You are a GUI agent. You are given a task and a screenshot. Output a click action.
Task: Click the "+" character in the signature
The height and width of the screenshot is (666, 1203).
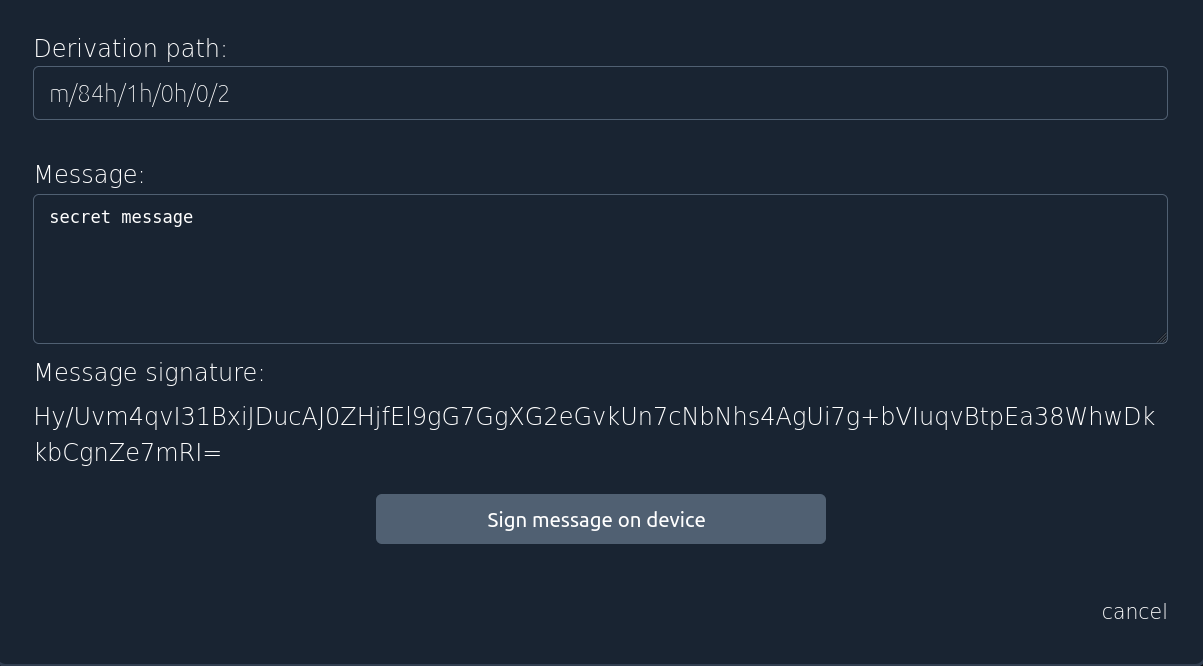pos(871,418)
